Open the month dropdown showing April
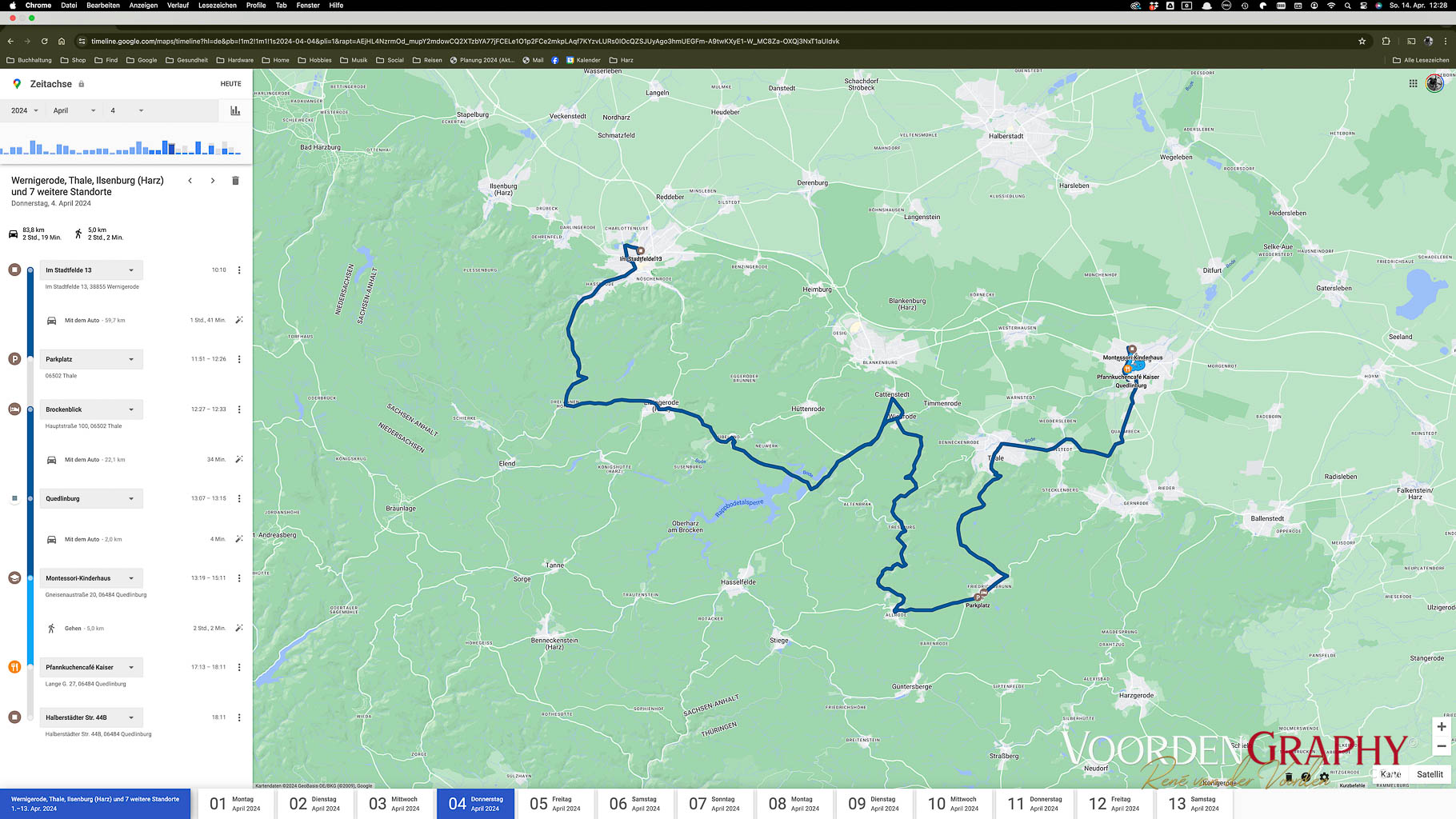This screenshot has height=819, width=1456. (74, 110)
